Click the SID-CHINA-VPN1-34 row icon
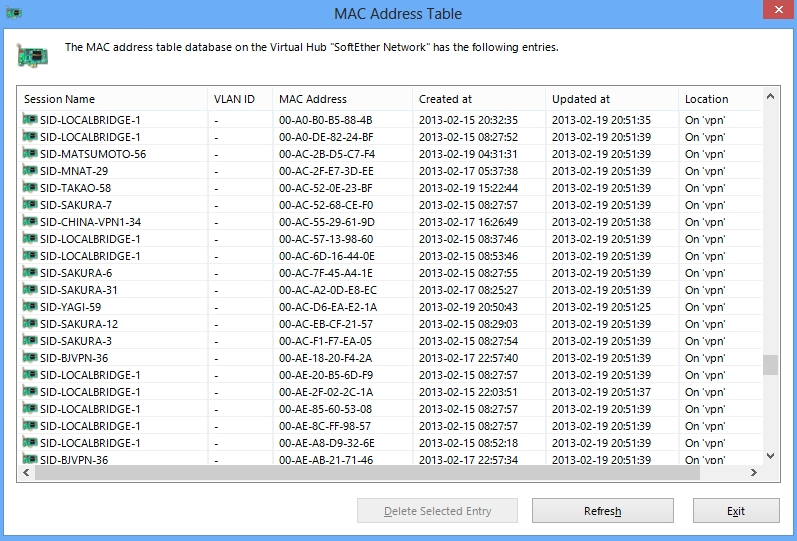This screenshot has width=797, height=541. point(29,222)
